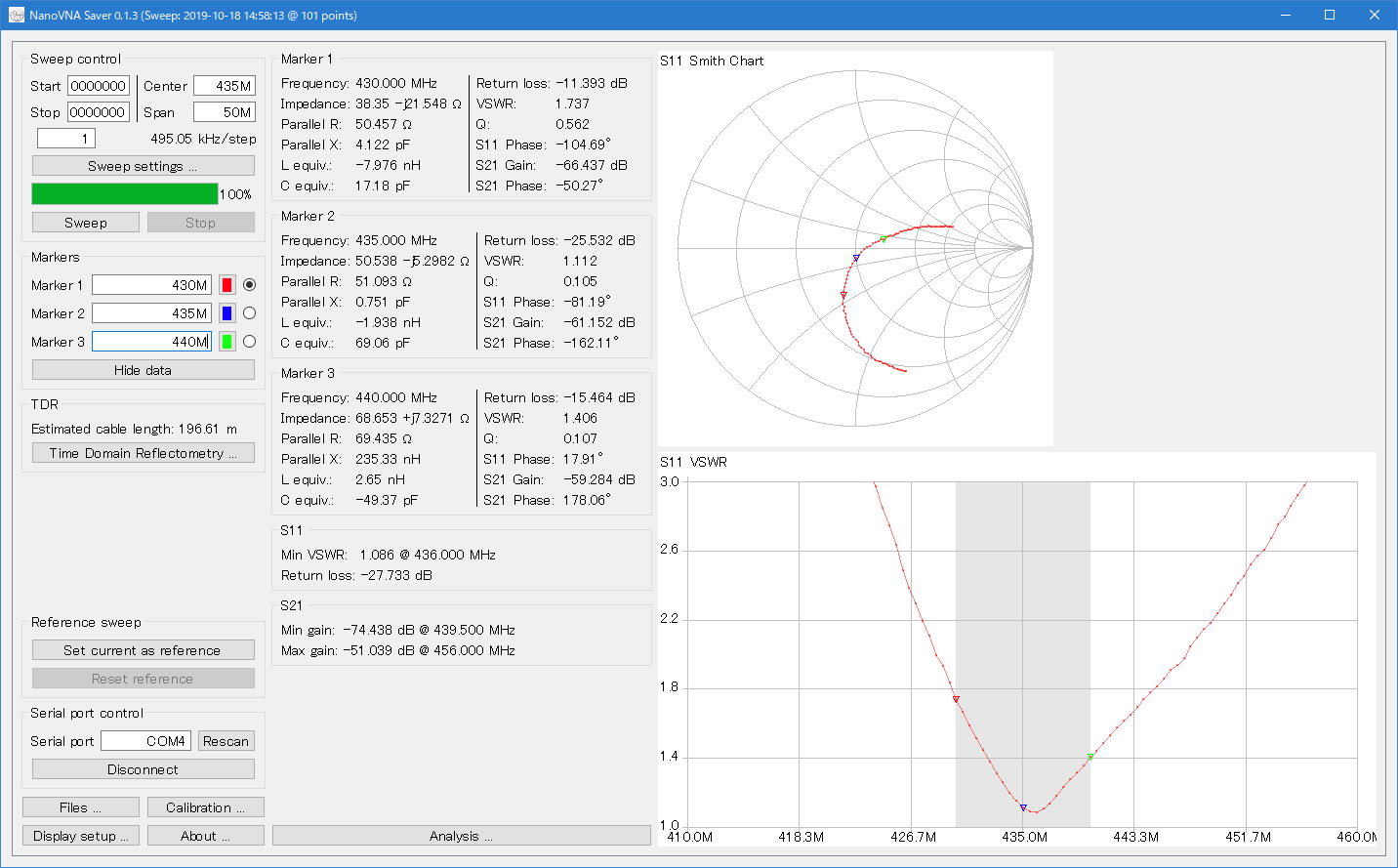Image resolution: width=1398 pixels, height=868 pixels.
Task: Click Set current as reference
Action: pyautogui.click(x=143, y=650)
